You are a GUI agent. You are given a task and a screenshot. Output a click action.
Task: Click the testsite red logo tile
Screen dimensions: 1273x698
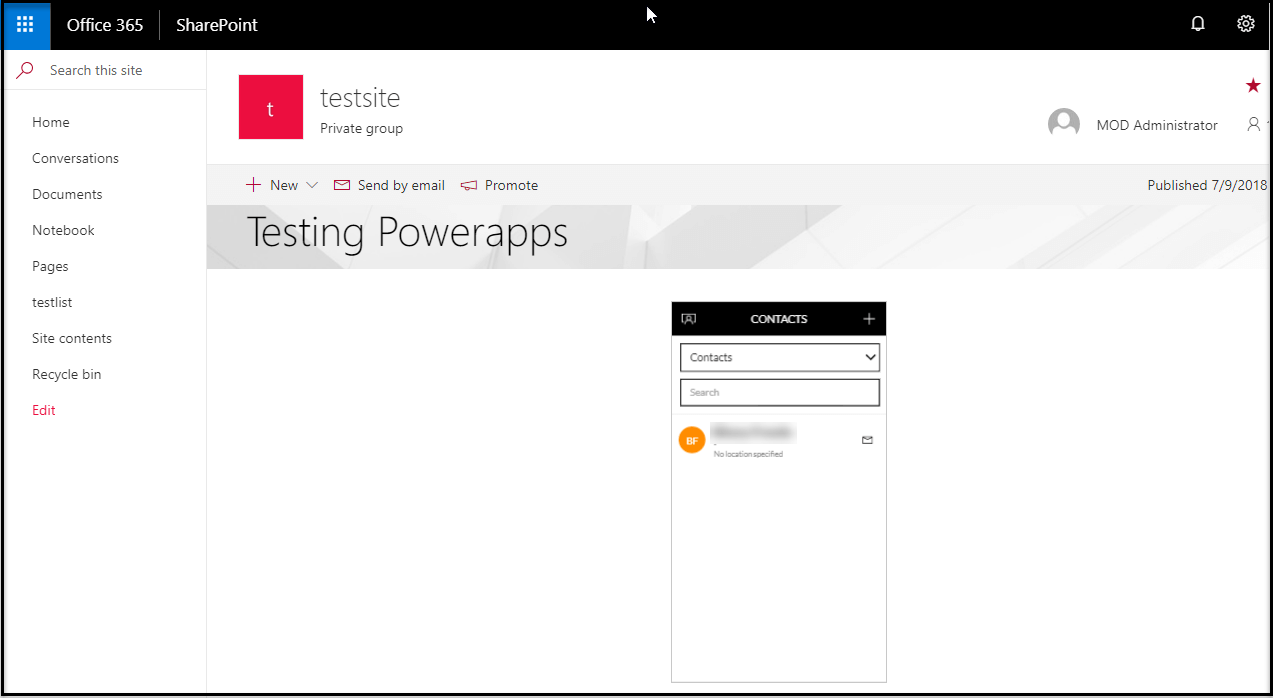[x=271, y=107]
